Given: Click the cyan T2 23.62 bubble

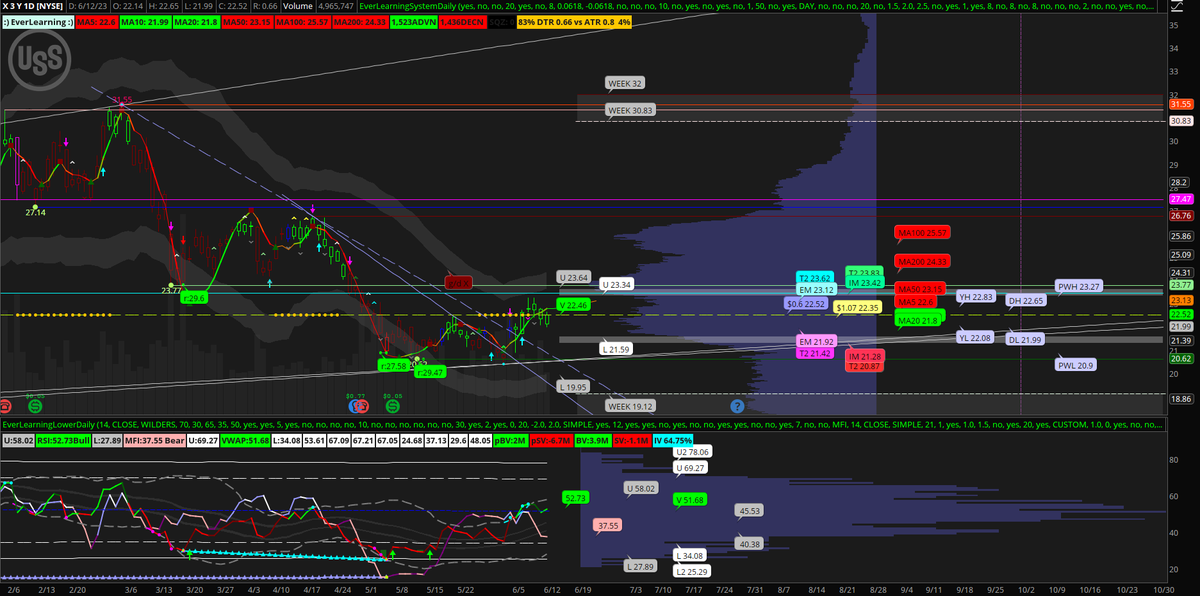Looking at the screenshot, I should point(815,277).
